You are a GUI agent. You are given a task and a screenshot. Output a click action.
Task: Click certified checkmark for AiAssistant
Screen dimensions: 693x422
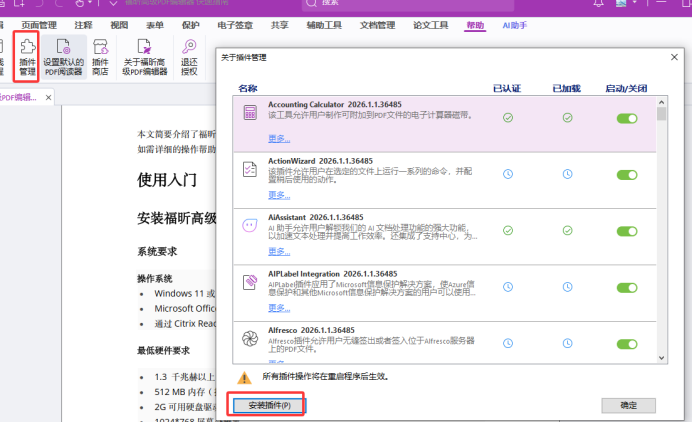tap(508, 230)
